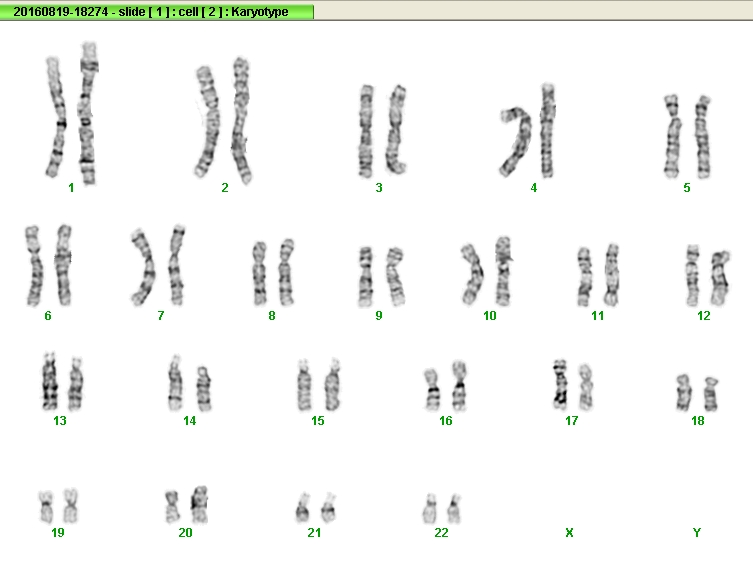Click the green label '6'
This screenshot has width=753, height=579.
point(48,316)
